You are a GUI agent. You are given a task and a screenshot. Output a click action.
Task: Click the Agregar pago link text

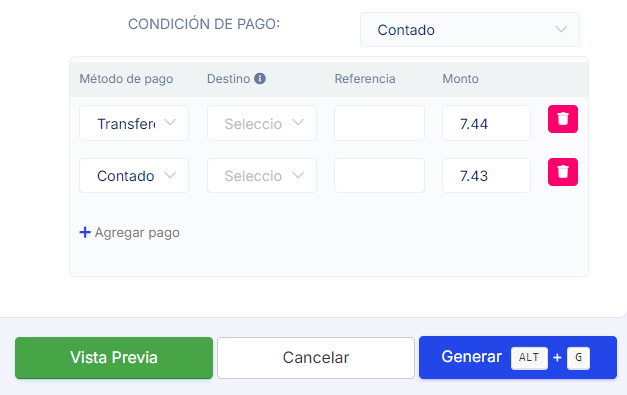click(x=137, y=233)
